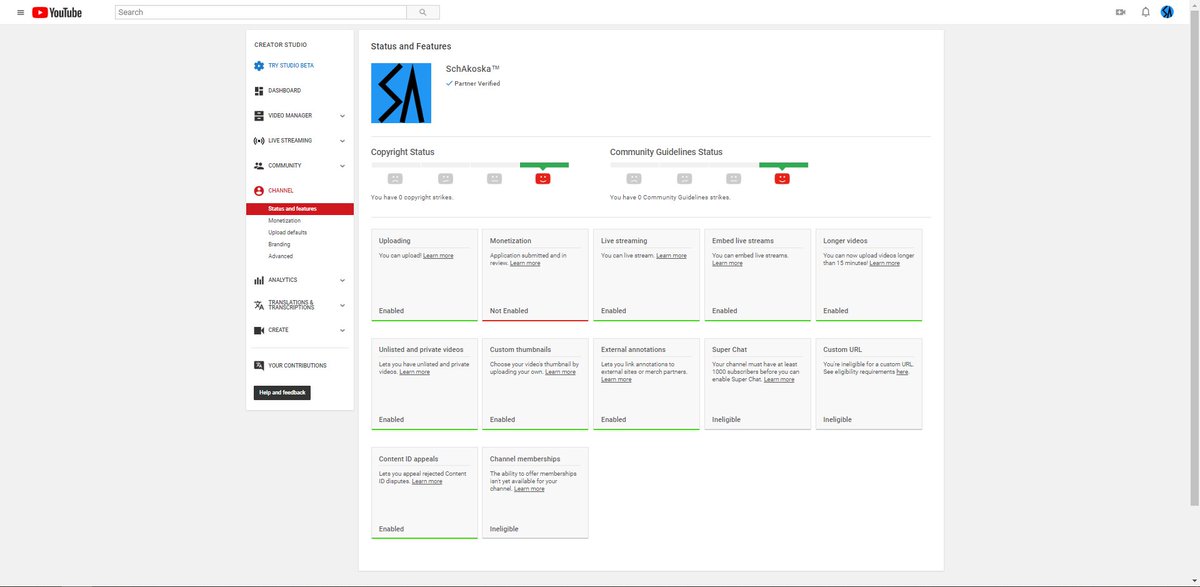The height and width of the screenshot is (587, 1200).
Task: Click Learn more in Unlisted and private videos
Action: tap(415, 372)
